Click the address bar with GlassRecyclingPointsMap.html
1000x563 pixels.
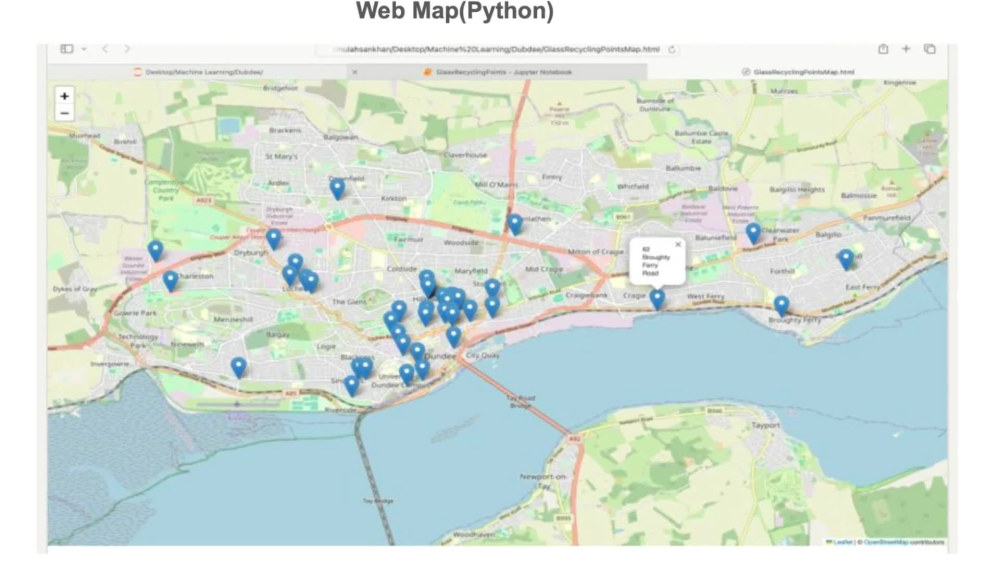click(496, 49)
